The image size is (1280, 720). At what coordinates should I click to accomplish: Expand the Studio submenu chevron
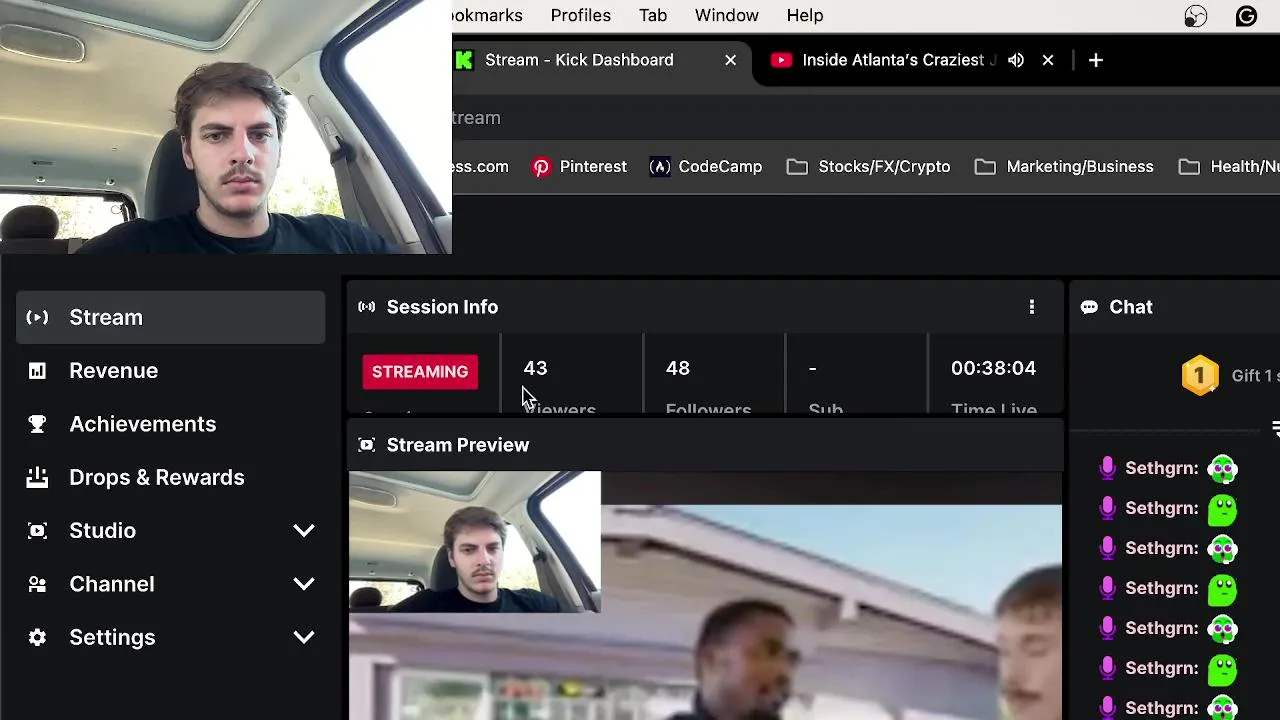304,531
